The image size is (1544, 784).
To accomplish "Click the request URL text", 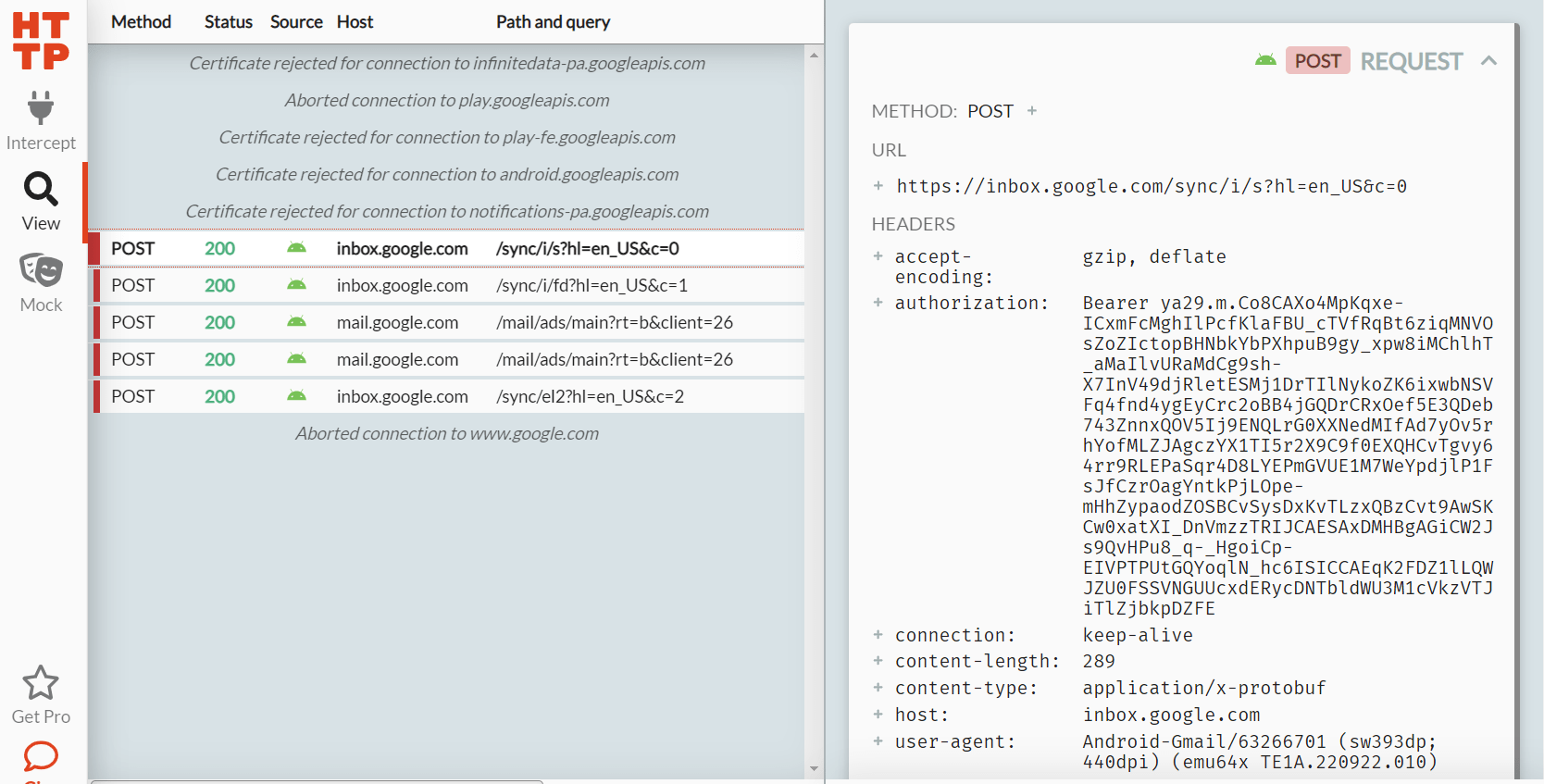I will point(1152,186).
